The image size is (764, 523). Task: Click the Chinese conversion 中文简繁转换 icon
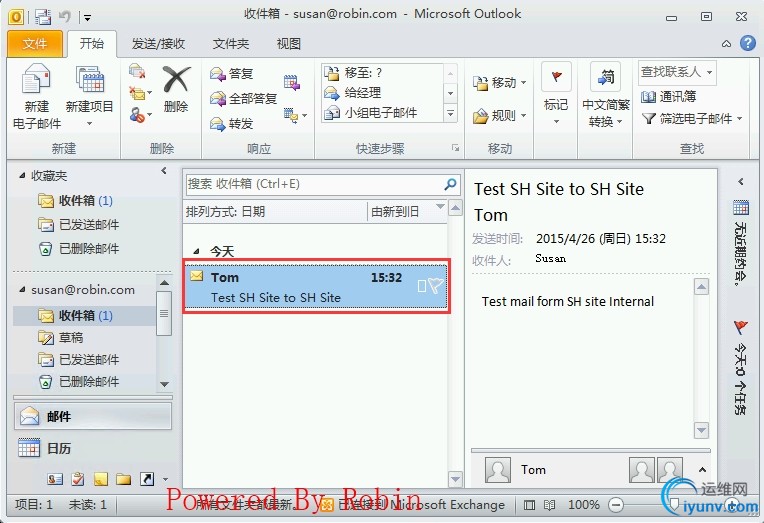click(x=606, y=77)
